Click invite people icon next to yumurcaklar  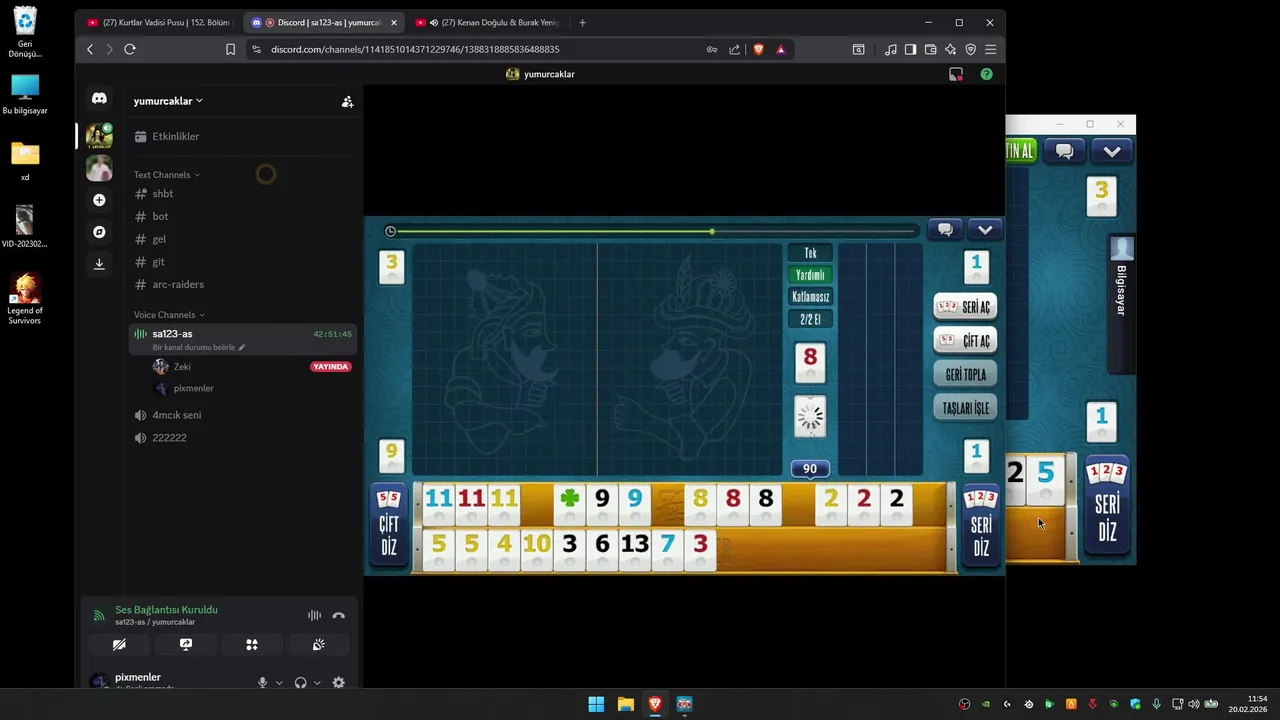[347, 101]
